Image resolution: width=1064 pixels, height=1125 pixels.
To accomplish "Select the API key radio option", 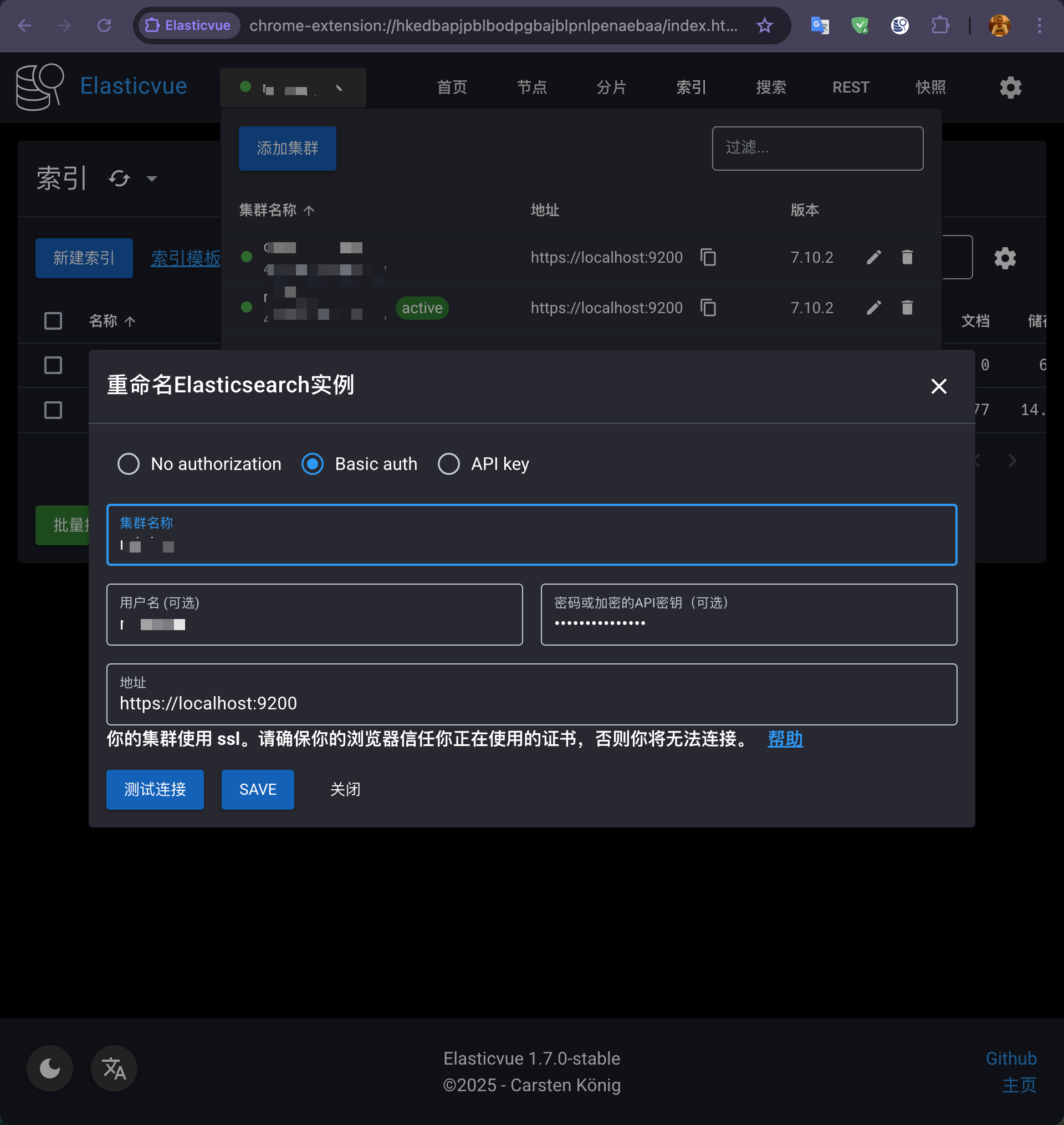I will click(449, 464).
